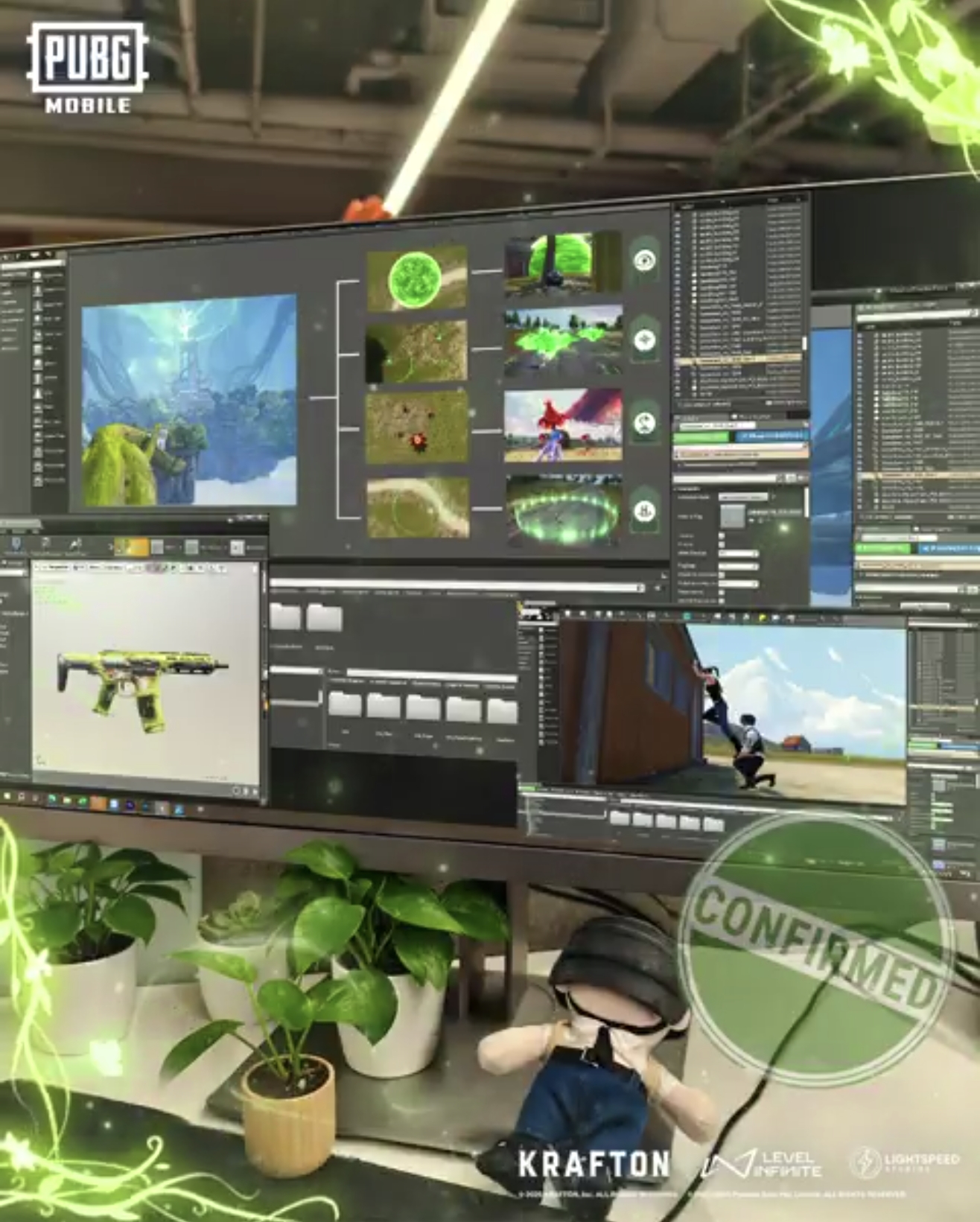Click the shield icon in the mesh editor toolbar
980x1222 pixels.
point(16,545)
